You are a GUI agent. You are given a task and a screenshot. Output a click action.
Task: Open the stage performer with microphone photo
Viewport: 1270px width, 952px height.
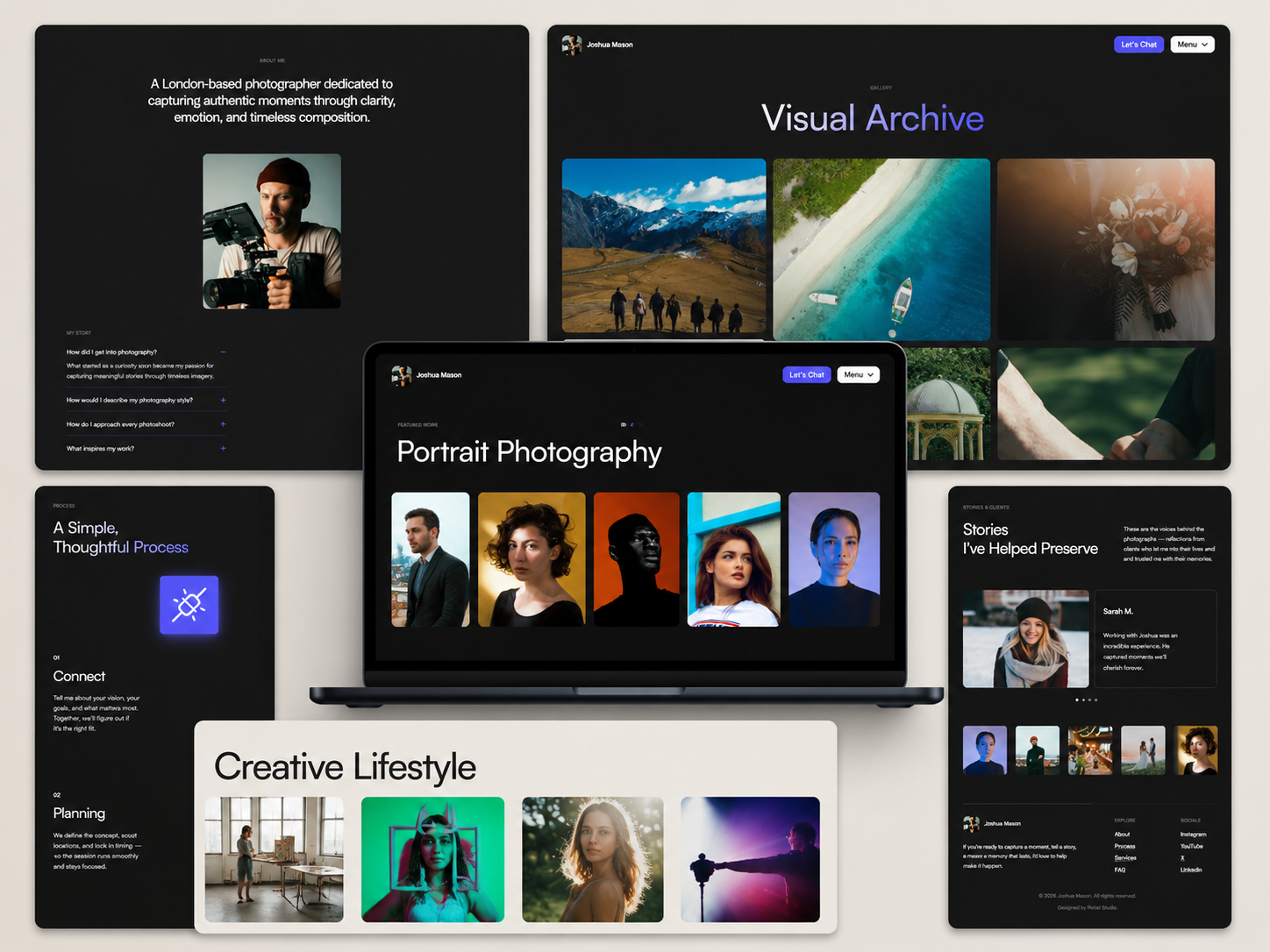coord(751,859)
